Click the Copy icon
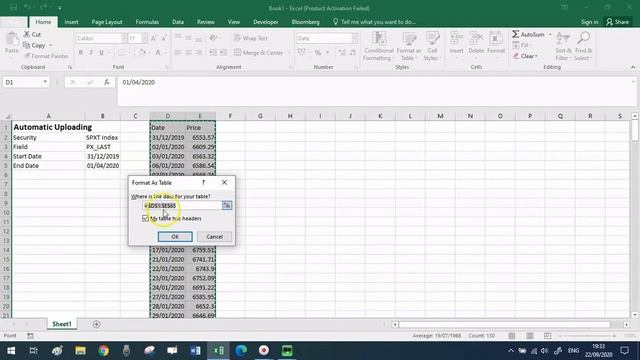Screen dimensions: 640x360 point(27,45)
